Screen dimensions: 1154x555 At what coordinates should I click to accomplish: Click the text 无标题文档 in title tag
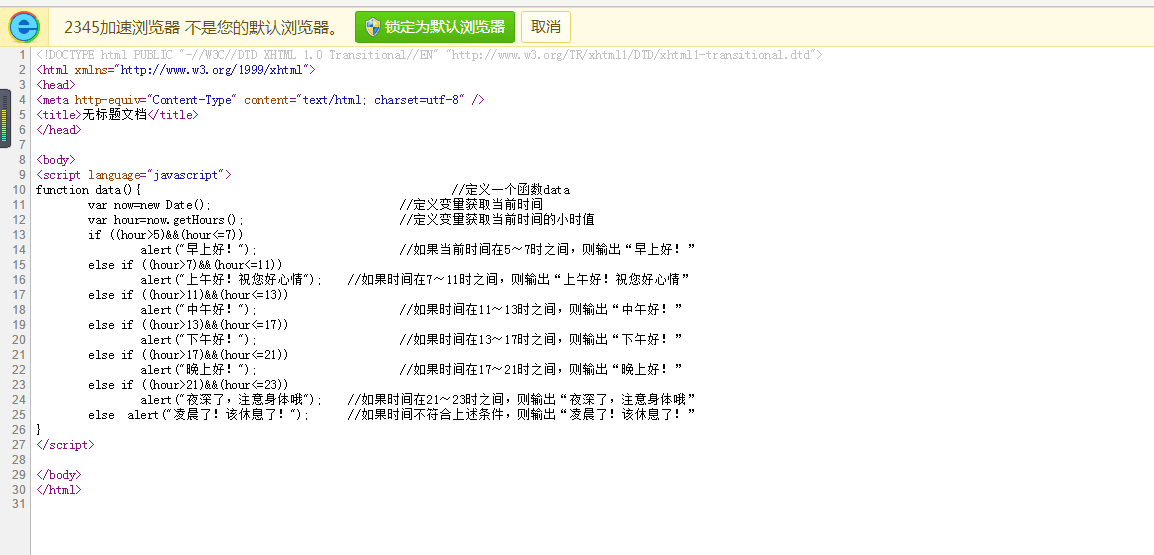[114, 115]
